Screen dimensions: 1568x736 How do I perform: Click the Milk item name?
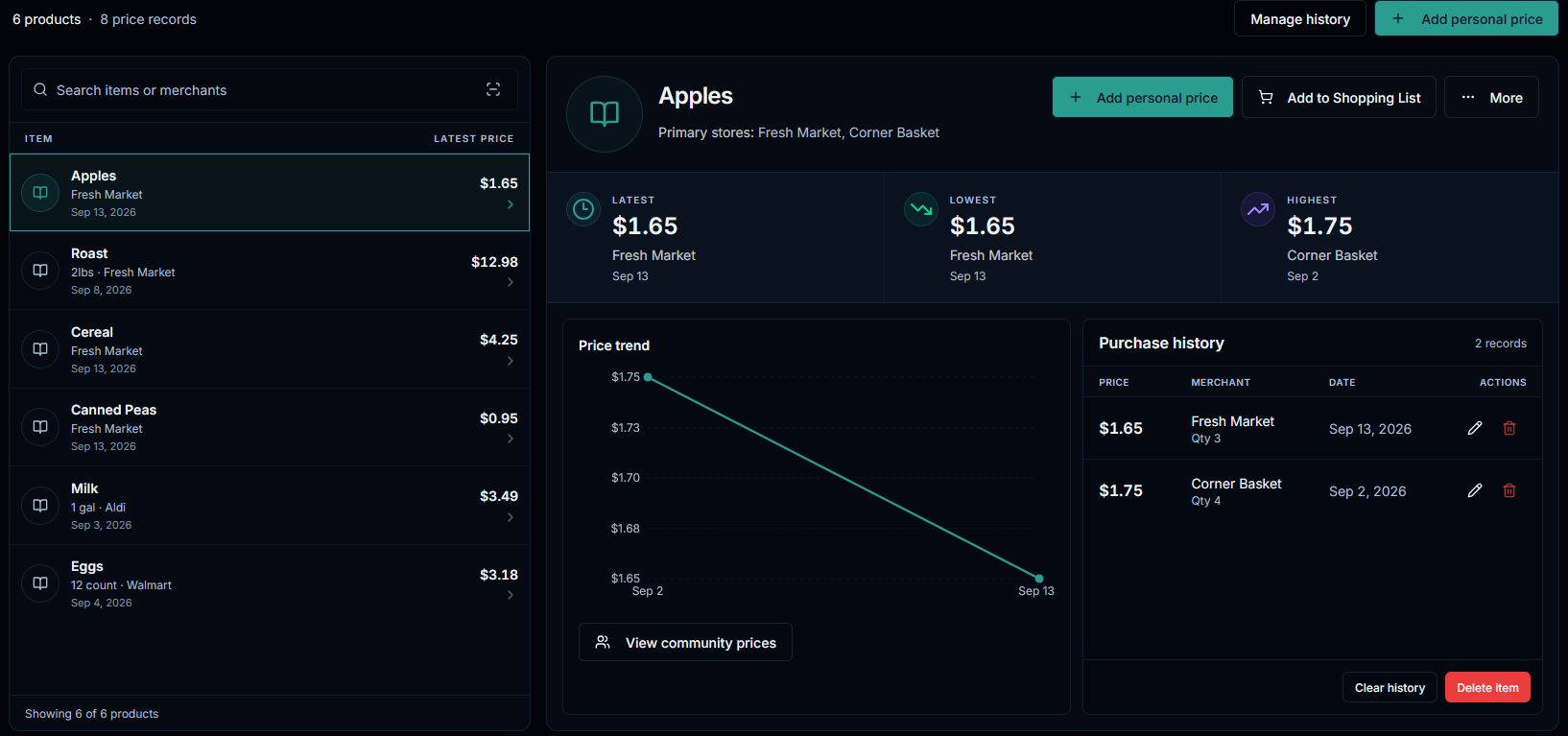[x=84, y=488]
